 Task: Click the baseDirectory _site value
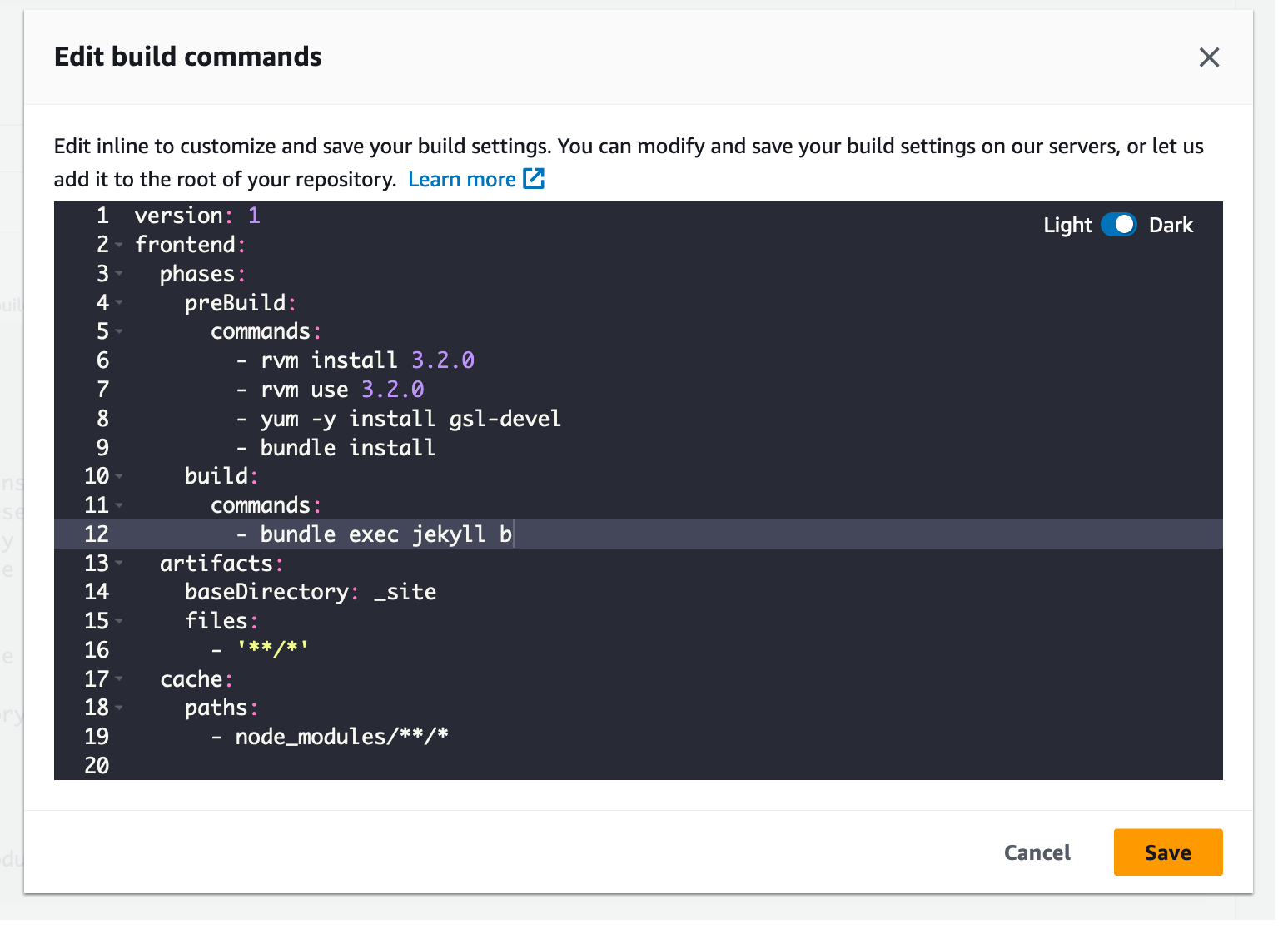click(x=405, y=592)
